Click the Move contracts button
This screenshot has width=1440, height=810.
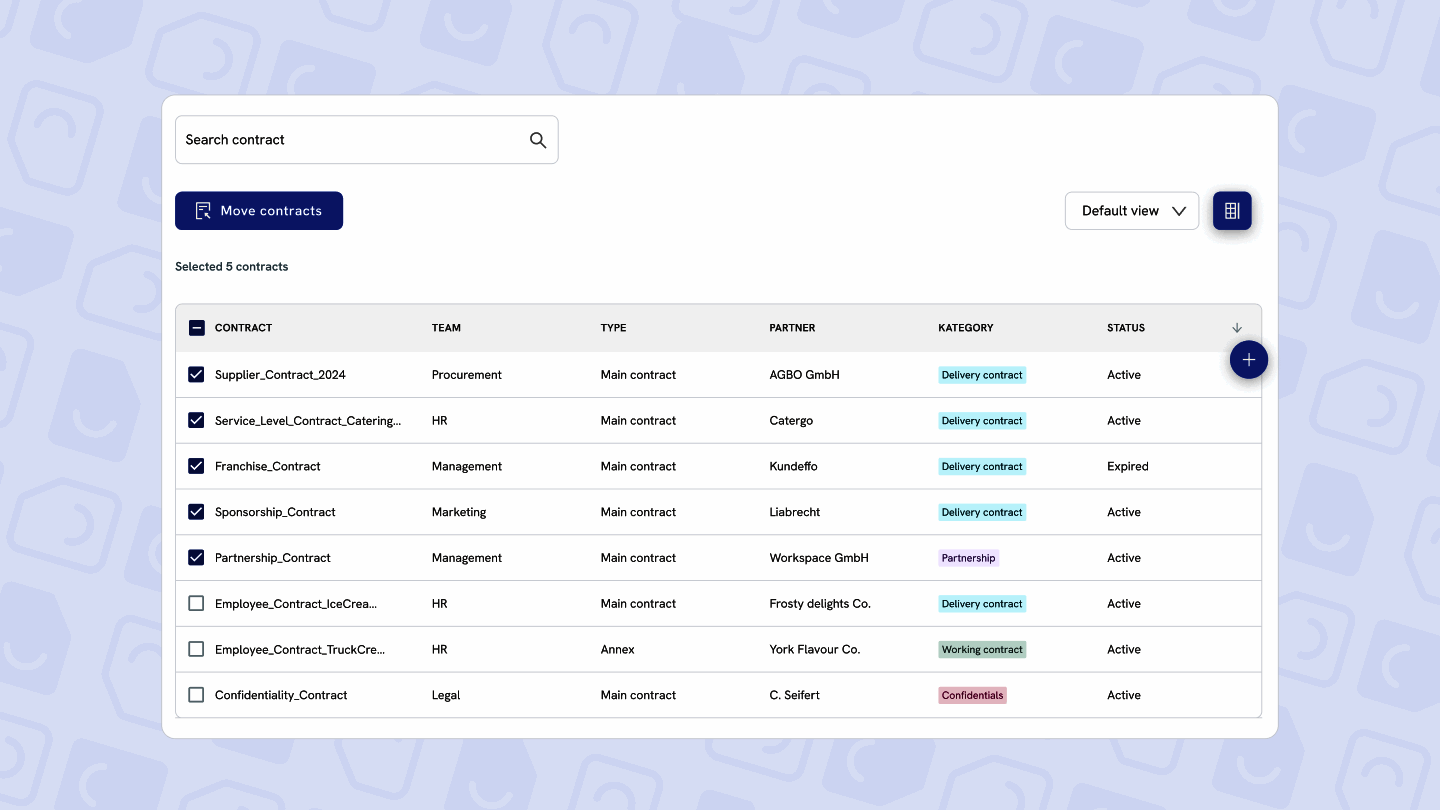tap(259, 210)
